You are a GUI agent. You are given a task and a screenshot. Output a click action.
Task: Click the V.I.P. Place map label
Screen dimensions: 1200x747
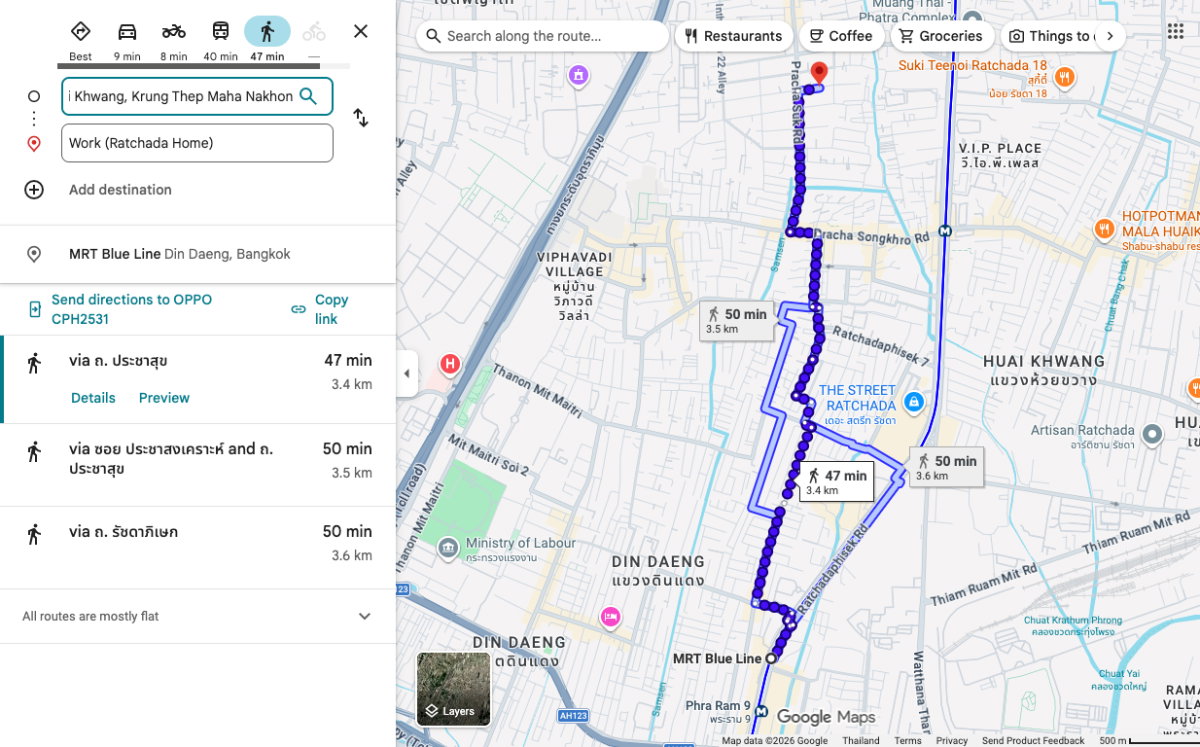tap(999, 154)
